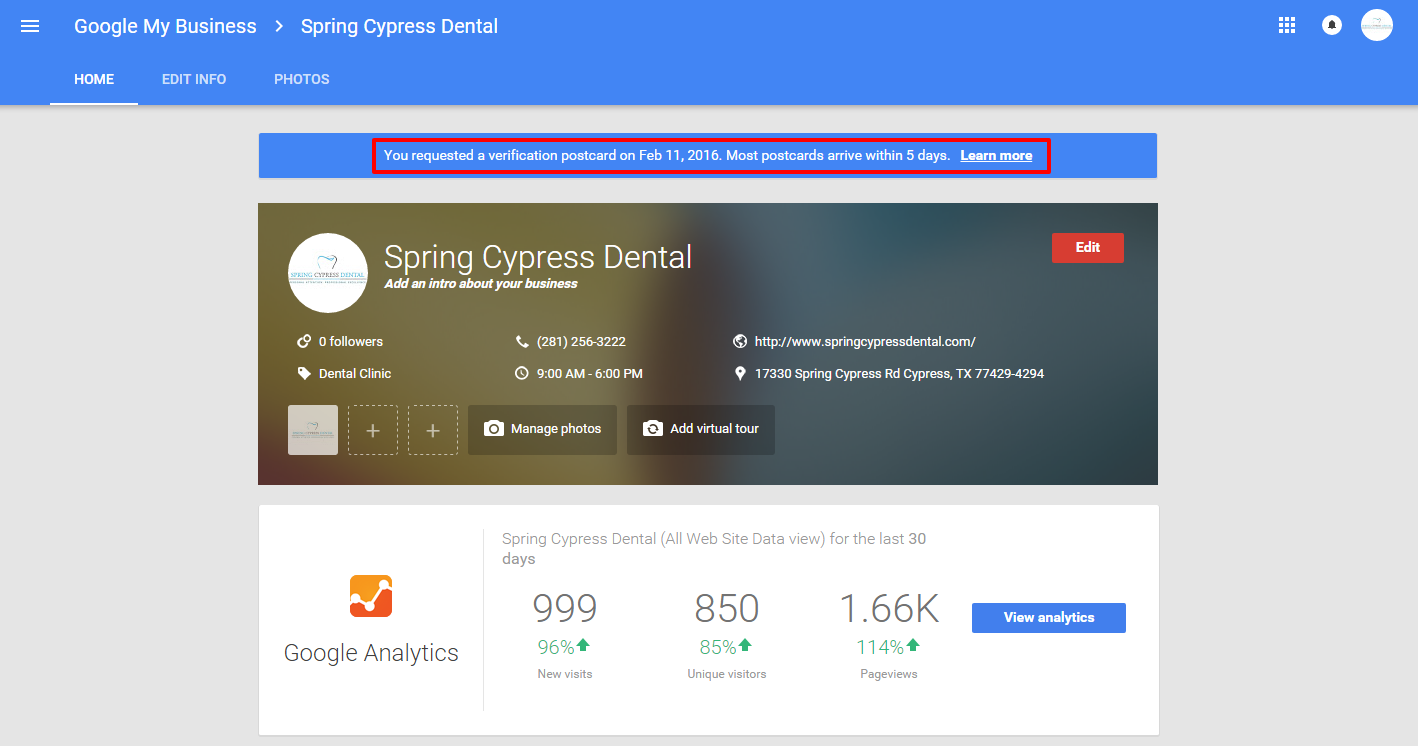Click the notifications bell icon

[1331, 26]
